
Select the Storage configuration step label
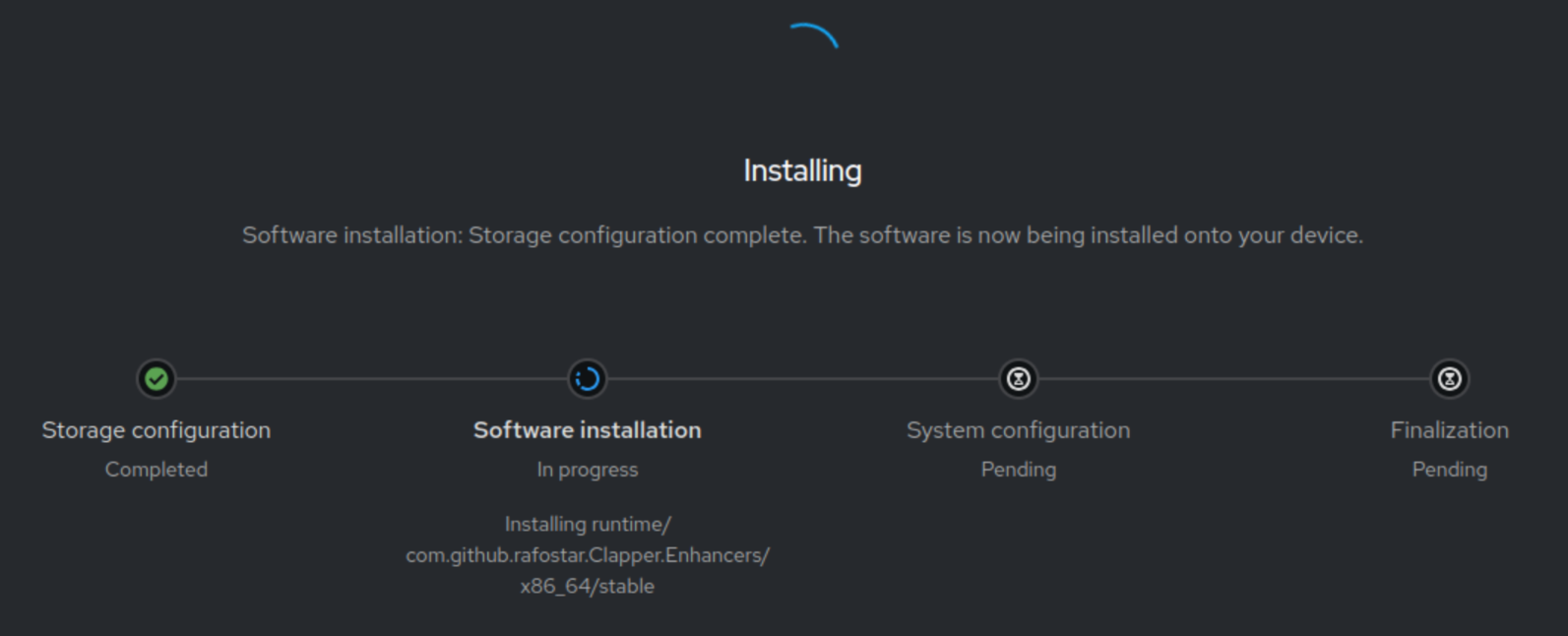pyautogui.click(x=156, y=430)
